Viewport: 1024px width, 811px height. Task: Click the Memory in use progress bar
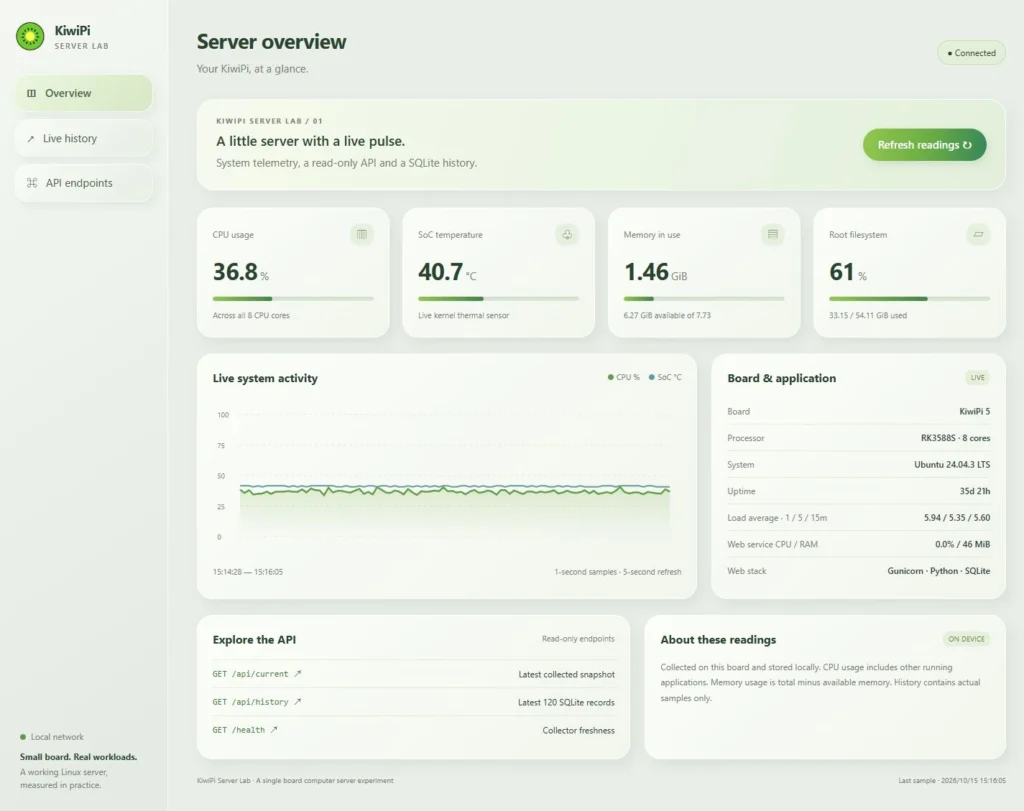(x=704, y=298)
